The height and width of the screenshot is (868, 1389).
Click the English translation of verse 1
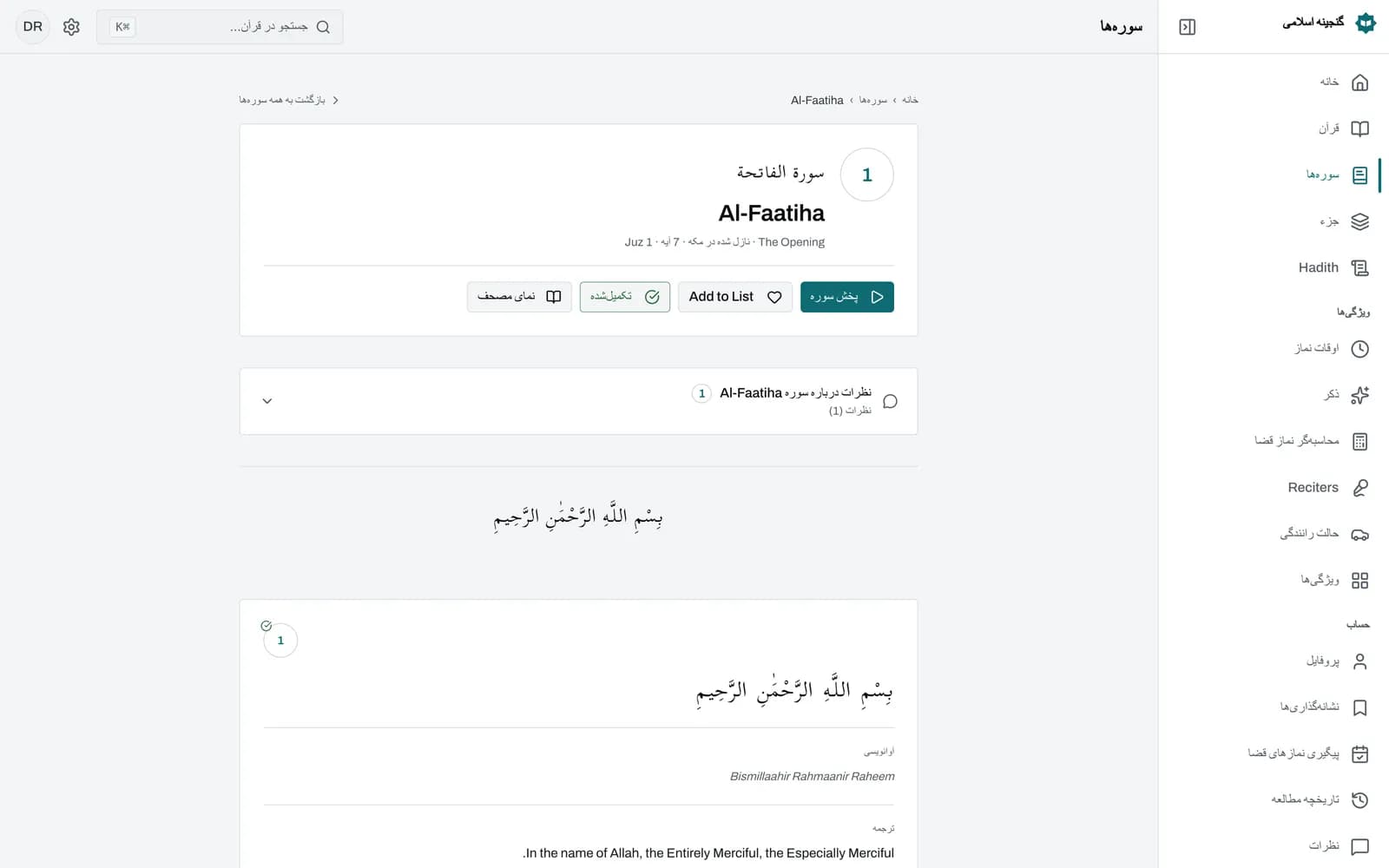click(708, 853)
